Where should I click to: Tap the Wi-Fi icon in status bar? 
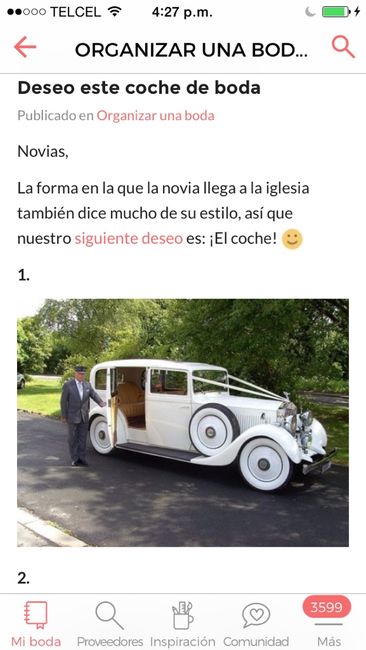114,12
